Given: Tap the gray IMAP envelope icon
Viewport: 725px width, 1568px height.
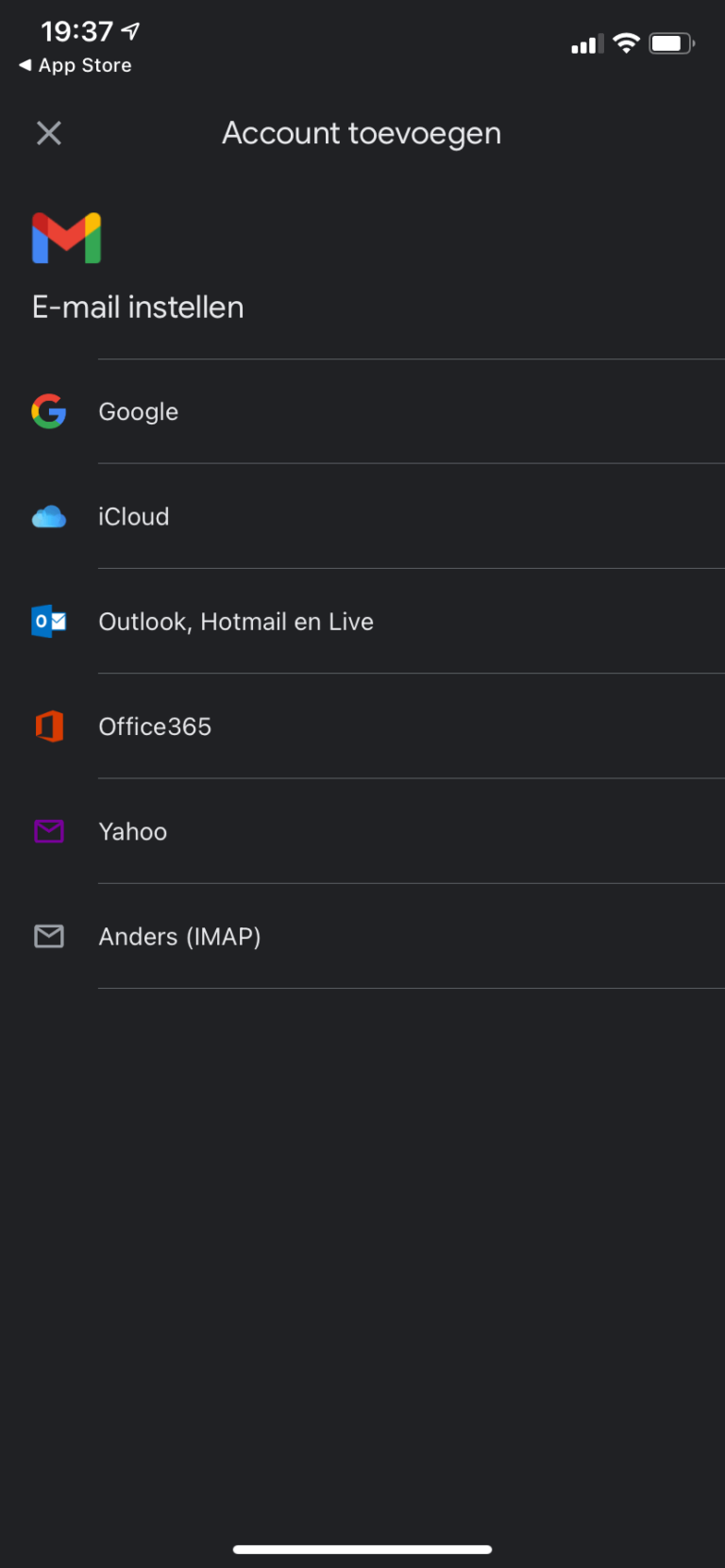Looking at the screenshot, I should (x=49, y=936).
